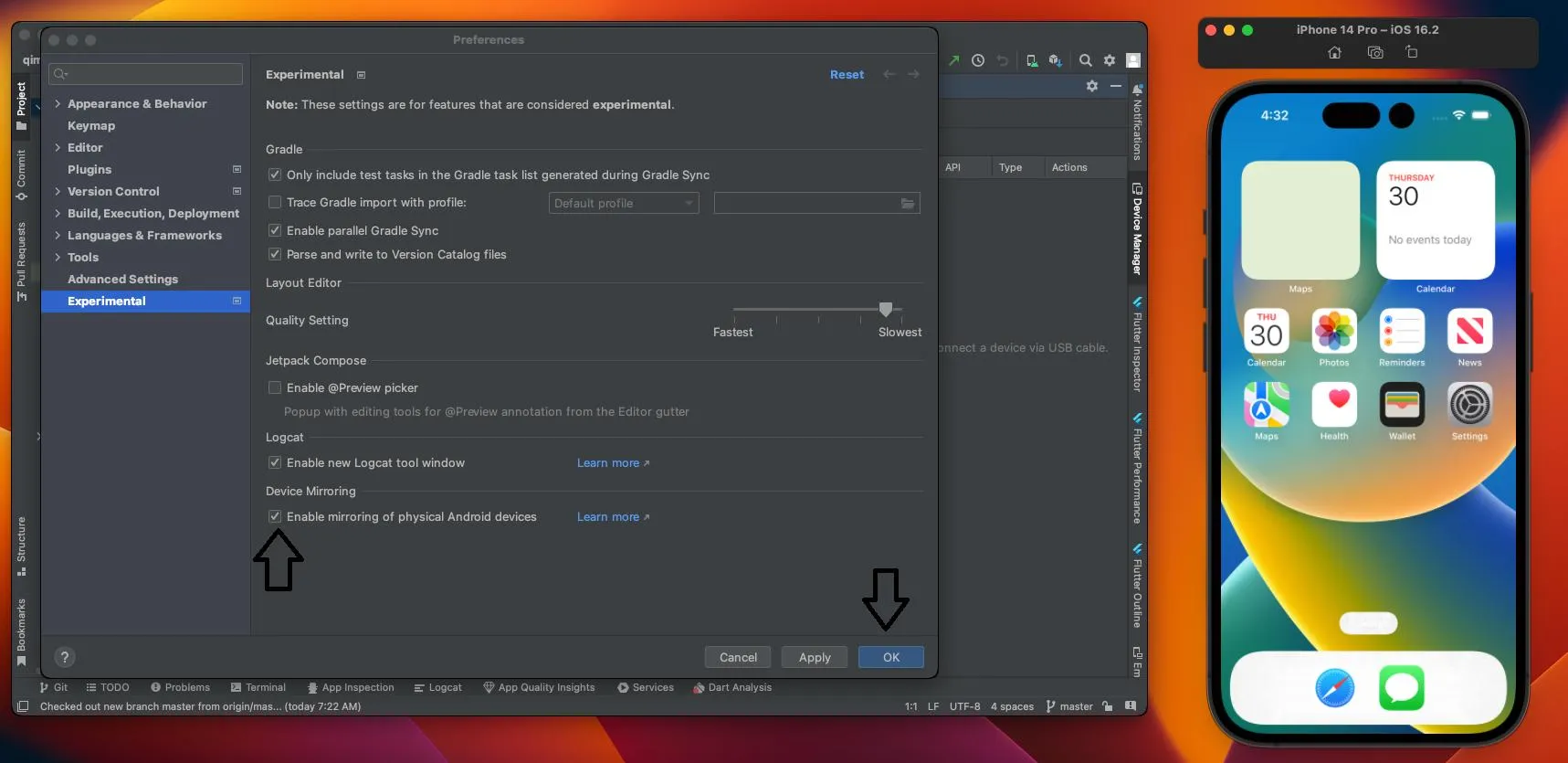Toggle Parse and write to Version Catalog files
Screen dimensions: 1568x763
click(x=275, y=254)
